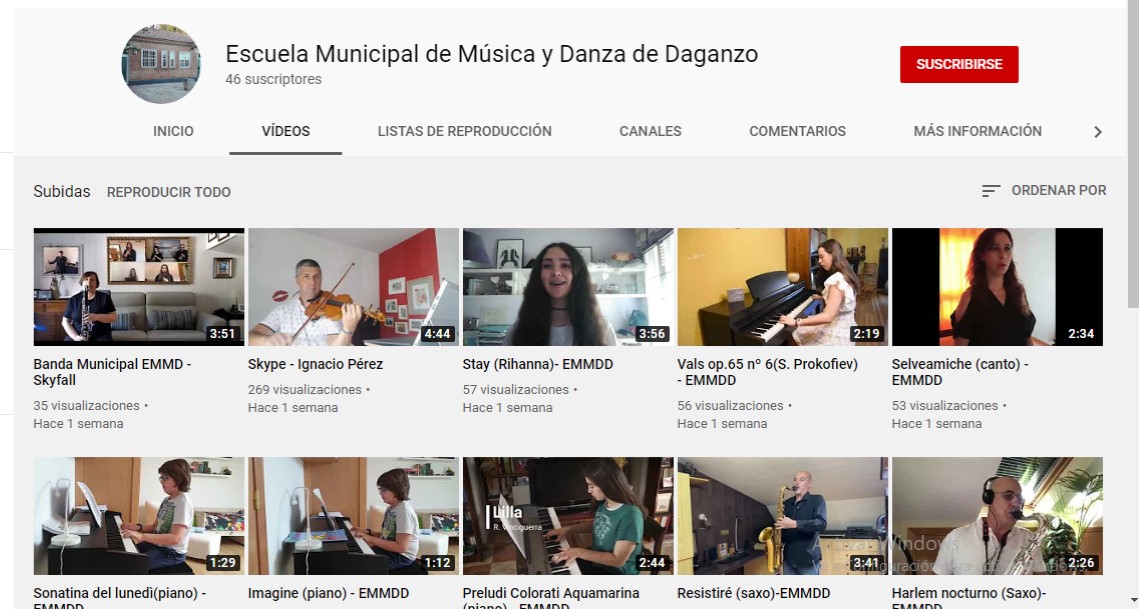The width and height of the screenshot is (1139, 609).
Task: View MÁS INFORMACIÓN about the channel
Action: click(977, 131)
